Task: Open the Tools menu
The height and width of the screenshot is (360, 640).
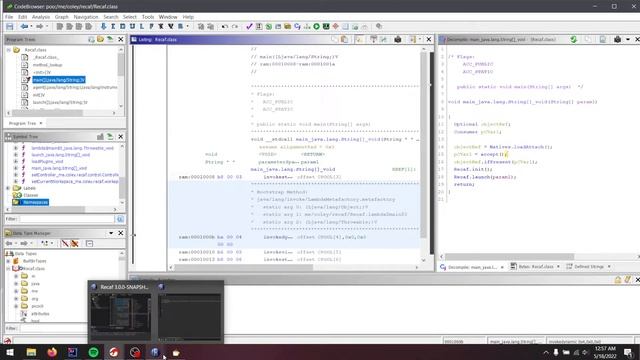Action: click(x=148, y=17)
